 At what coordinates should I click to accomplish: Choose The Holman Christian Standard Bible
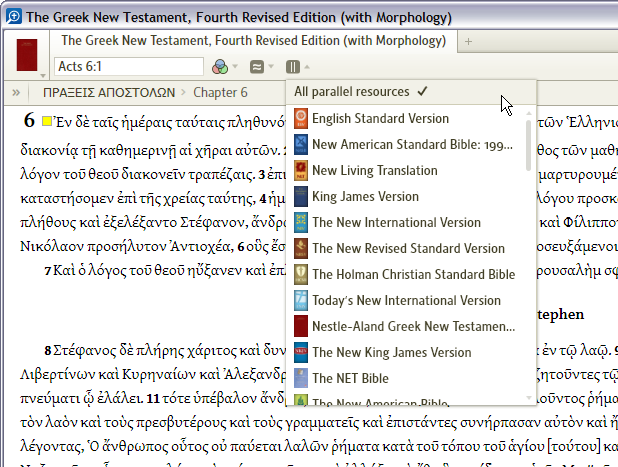(x=406, y=275)
